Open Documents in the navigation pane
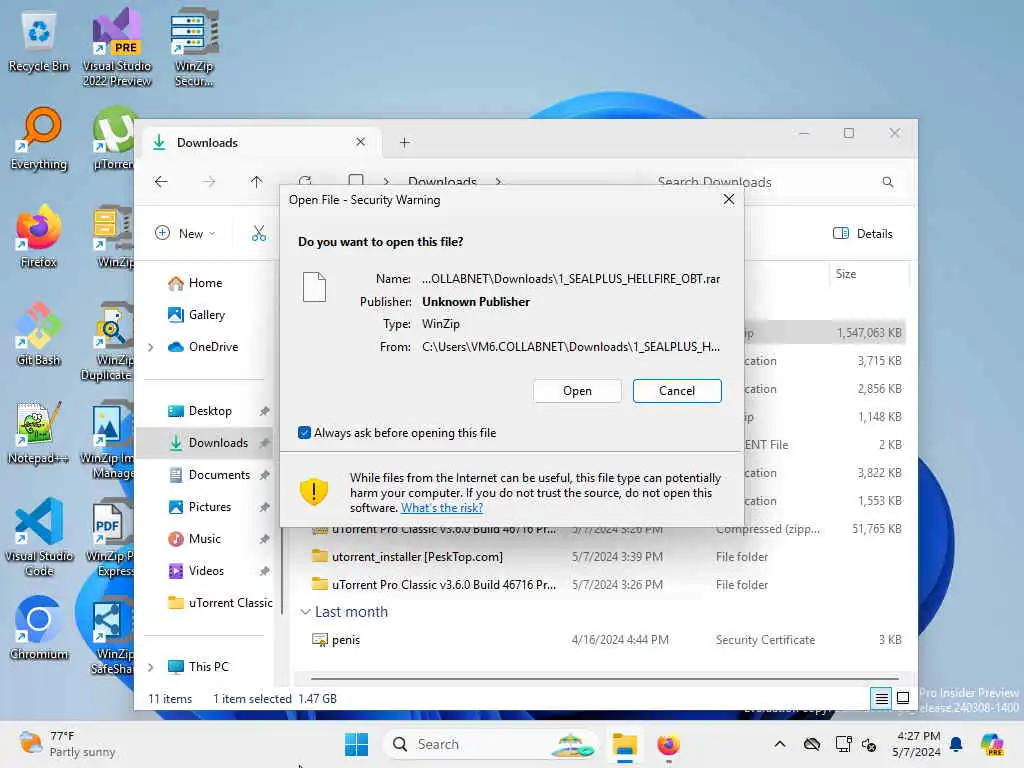The width and height of the screenshot is (1024, 768). click(219, 475)
